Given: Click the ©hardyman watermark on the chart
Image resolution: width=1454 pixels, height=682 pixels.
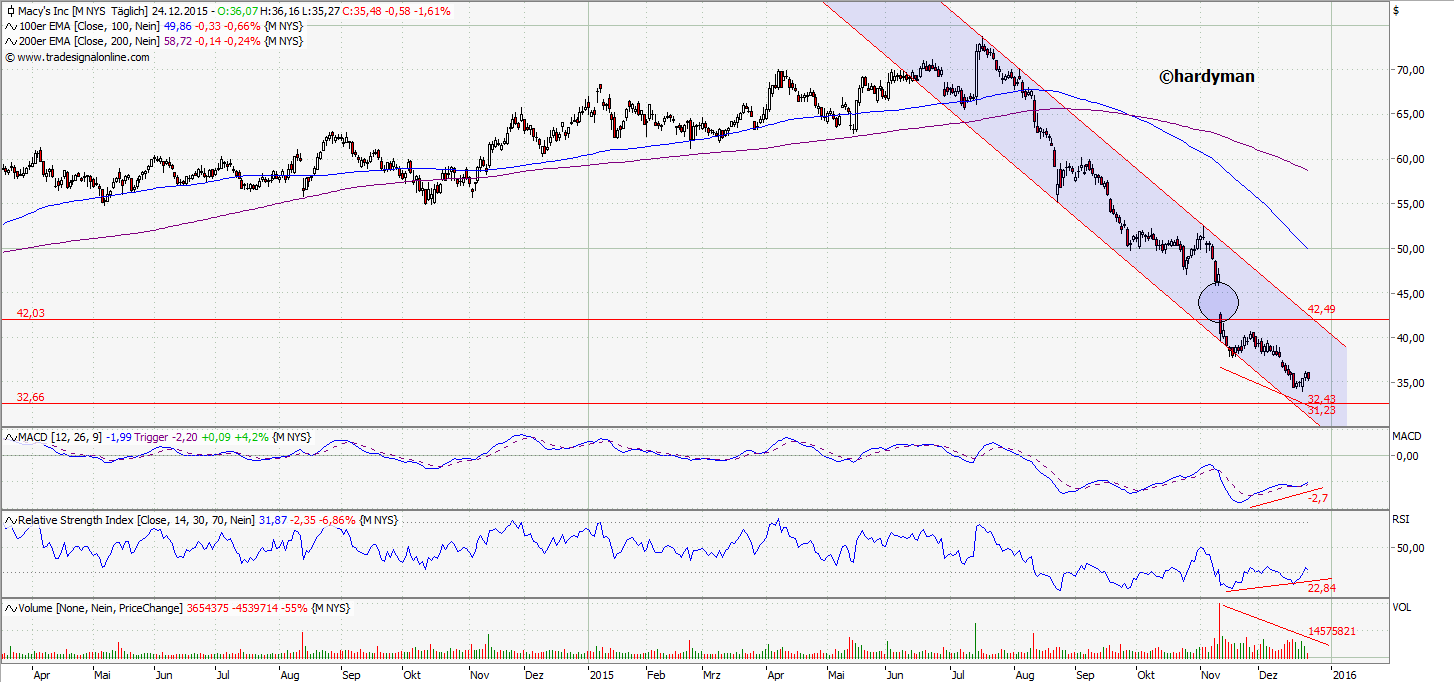Looking at the screenshot, I should click(1206, 76).
